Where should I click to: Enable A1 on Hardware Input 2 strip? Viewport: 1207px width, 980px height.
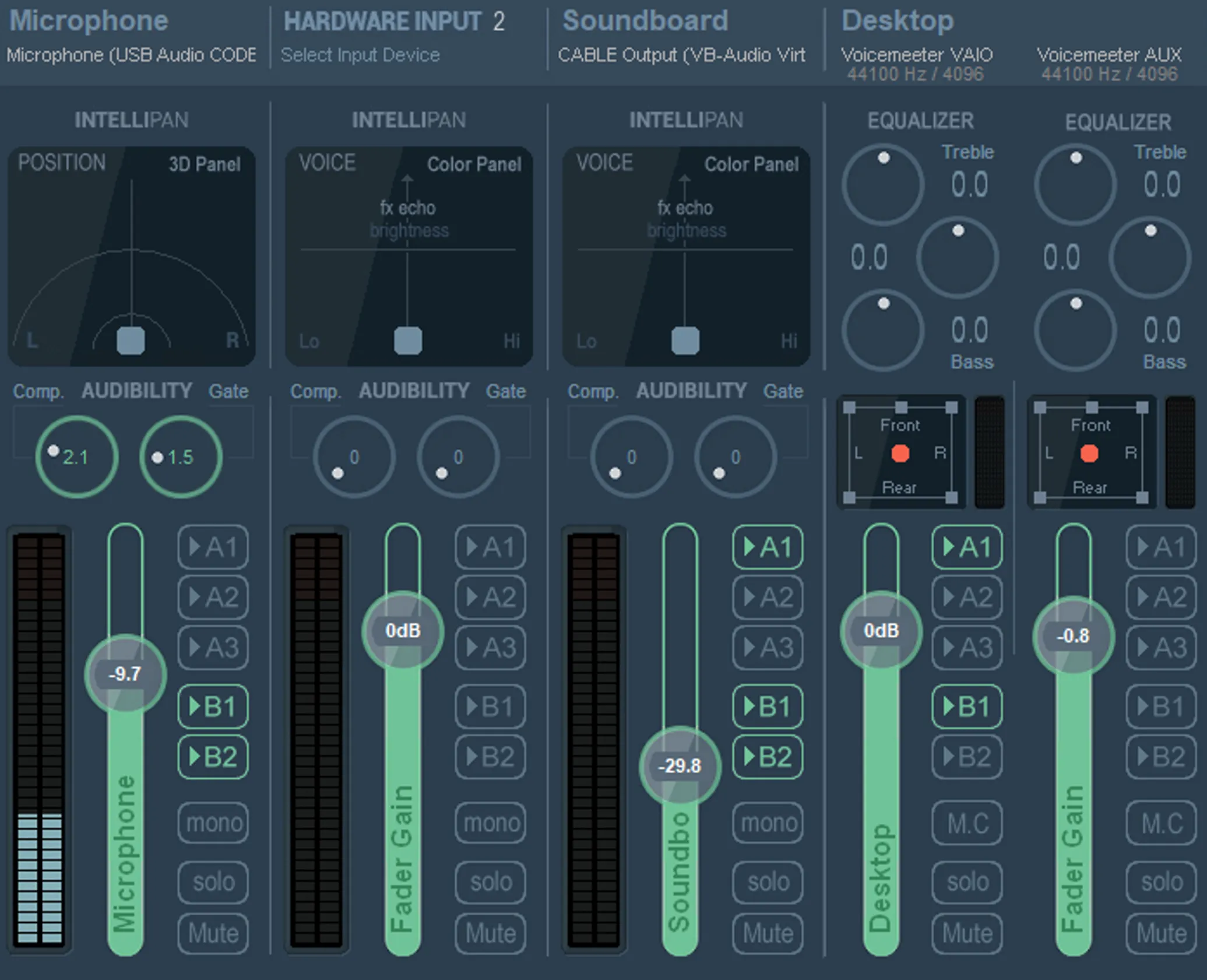tap(491, 547)
